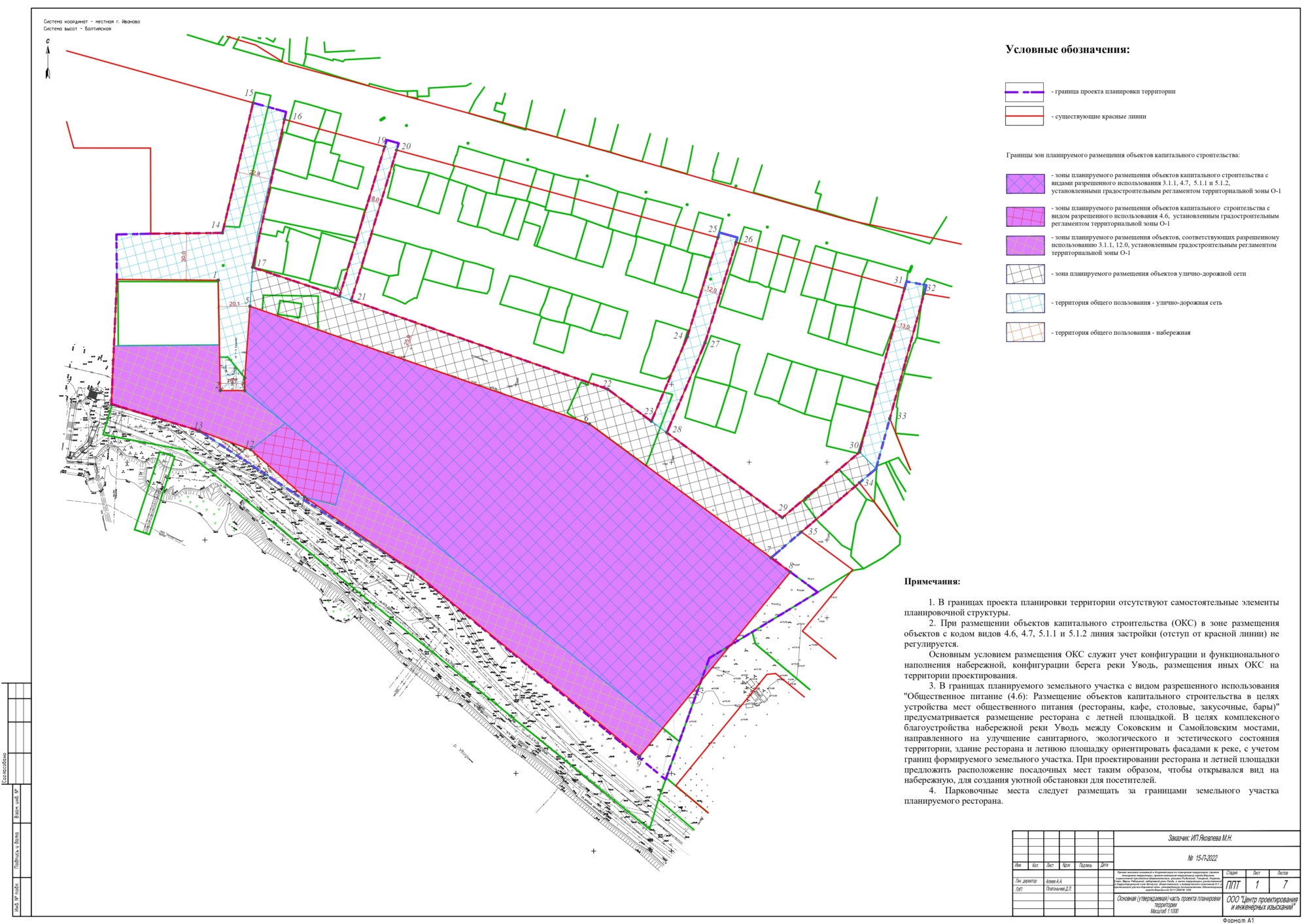1308x924 pixels.
Task: Click boundary point number 21 on the map
Action: coord(361,297)
